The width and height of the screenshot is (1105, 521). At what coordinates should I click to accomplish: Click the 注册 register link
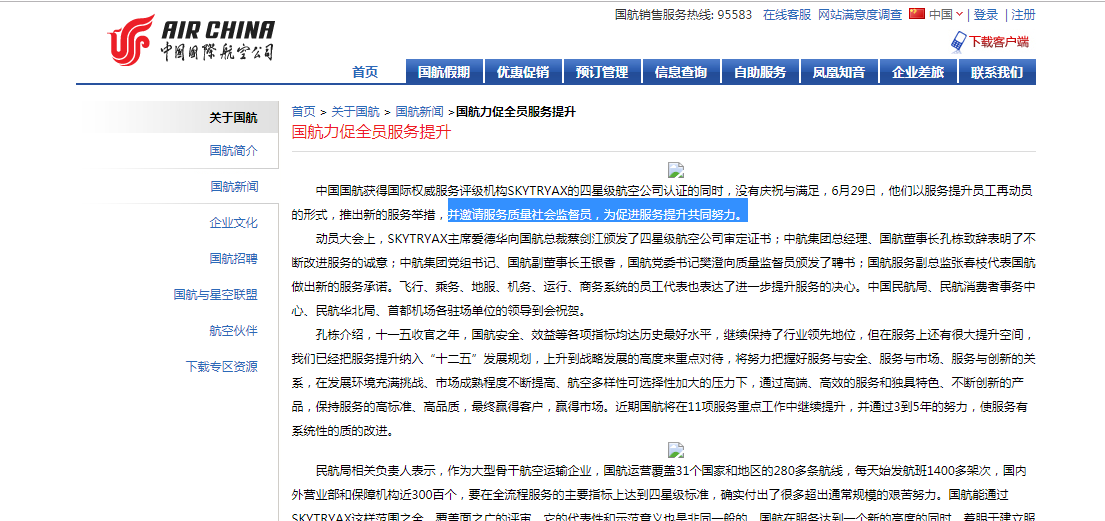coord(1023,15)
